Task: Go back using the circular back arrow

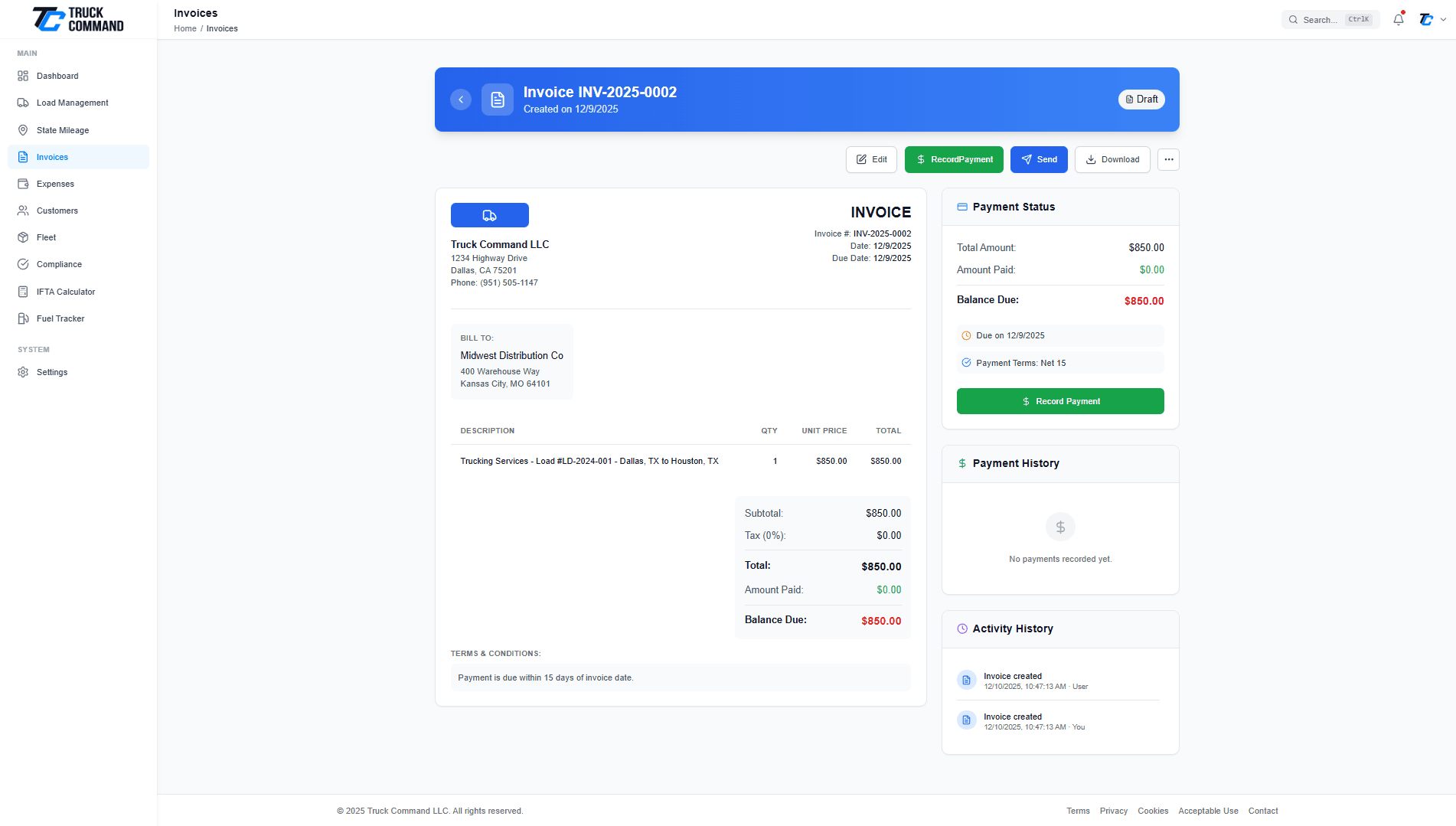Action: (x=461, y=100)
